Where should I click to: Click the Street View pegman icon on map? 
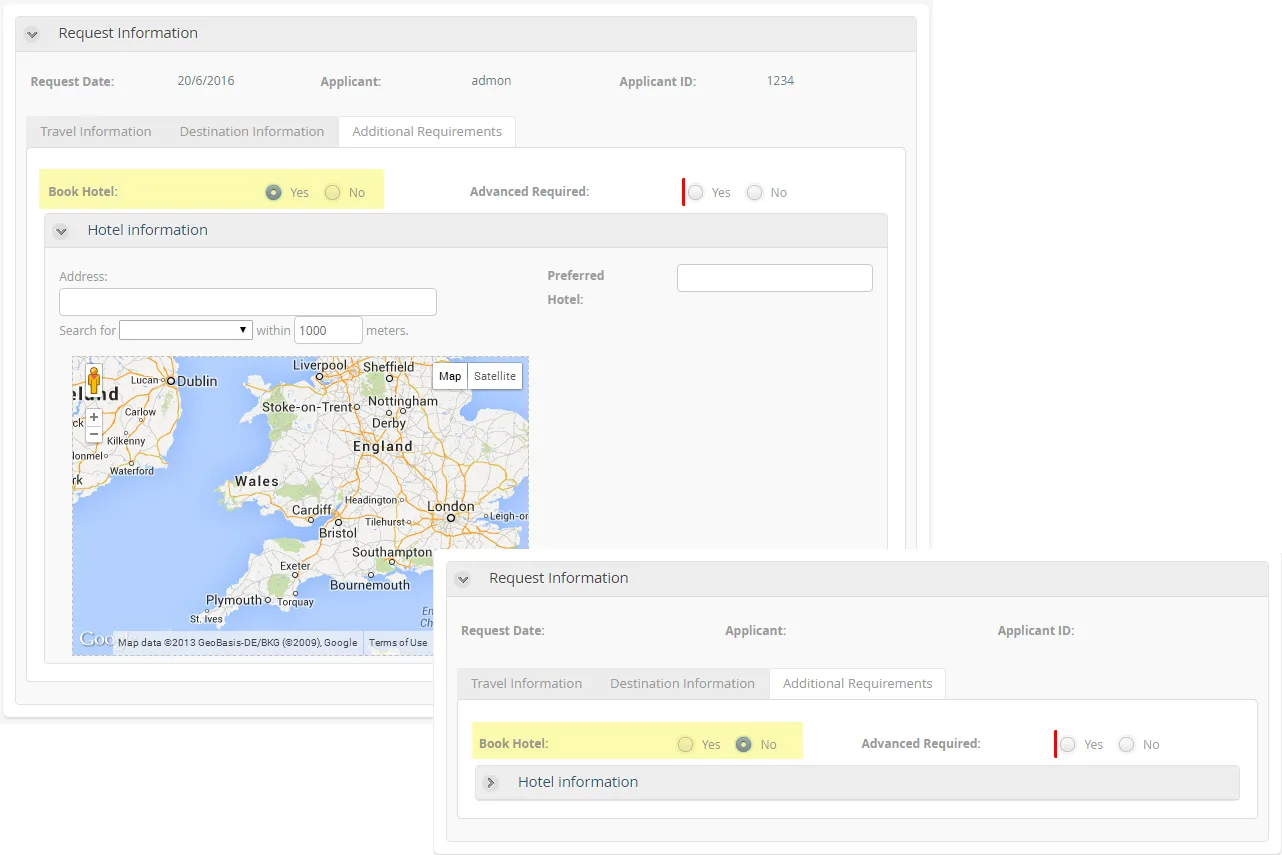tap(94, 381)
